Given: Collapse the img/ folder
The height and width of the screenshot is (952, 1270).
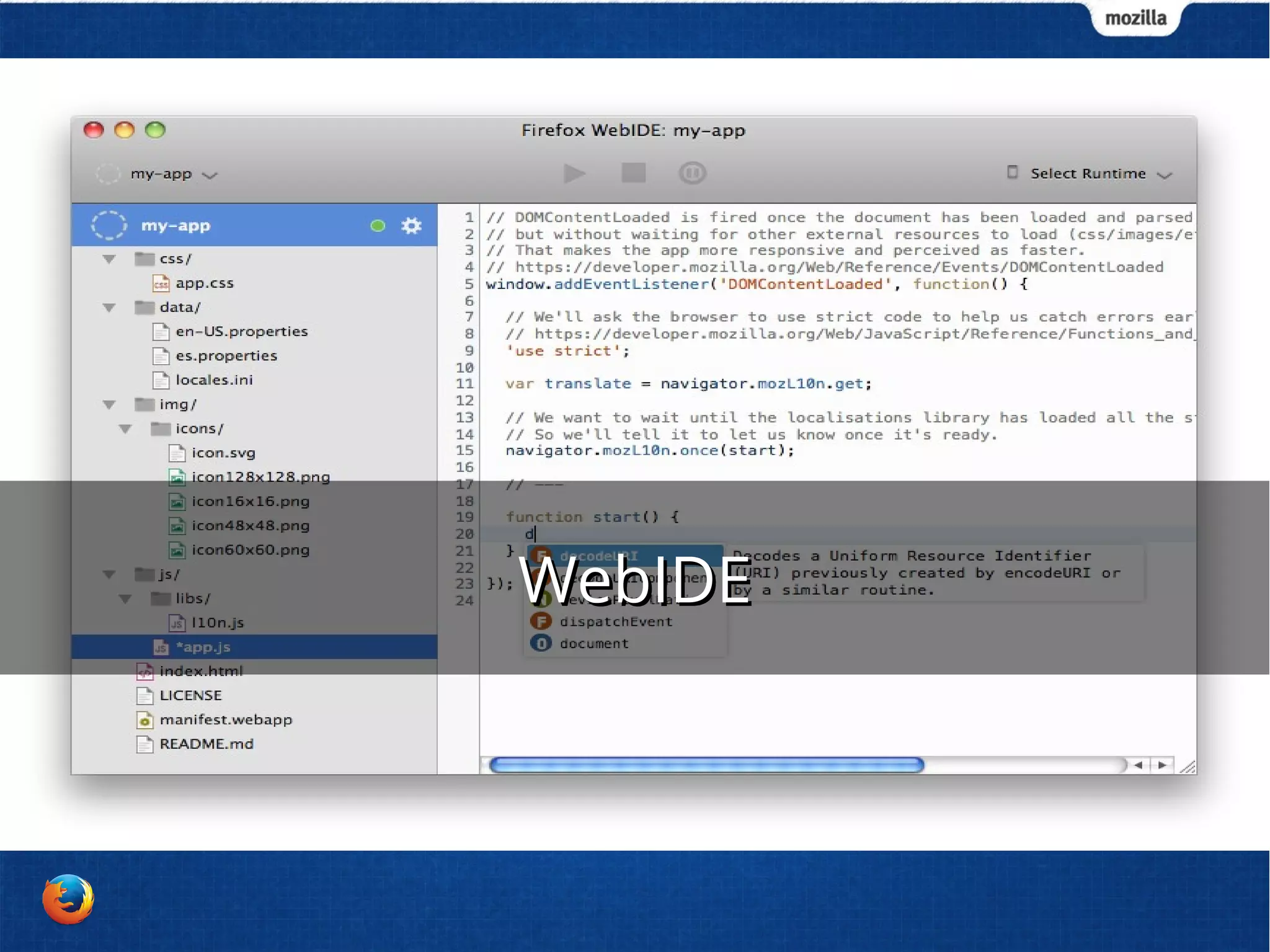Looking at the screenshot, I should (x=110, y=405).
